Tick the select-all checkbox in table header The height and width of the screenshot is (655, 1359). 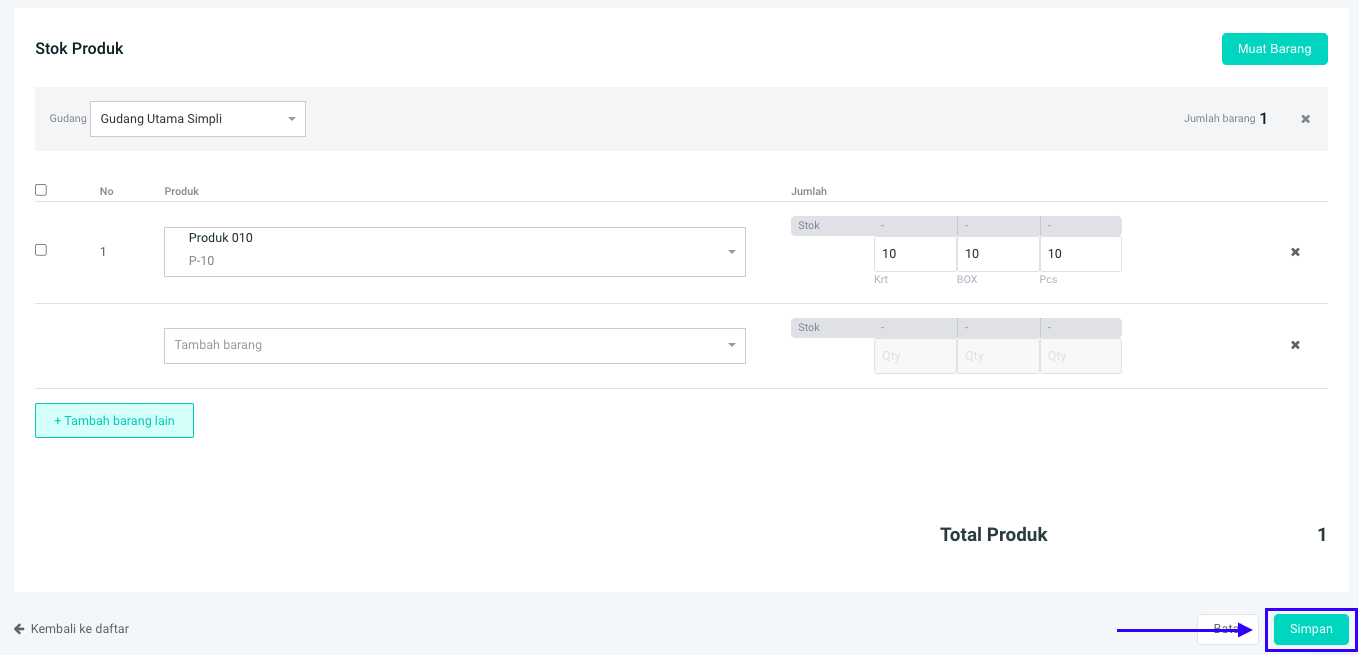[x=41, y=190]
